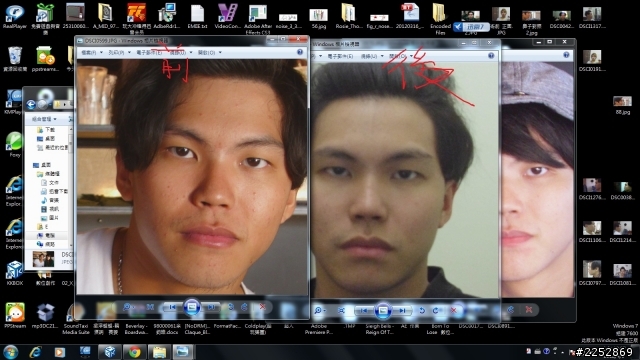Rotate counterclockwise in DSC0599.JPG viewer
Screen dimensions: 640x360
[231, 307]
